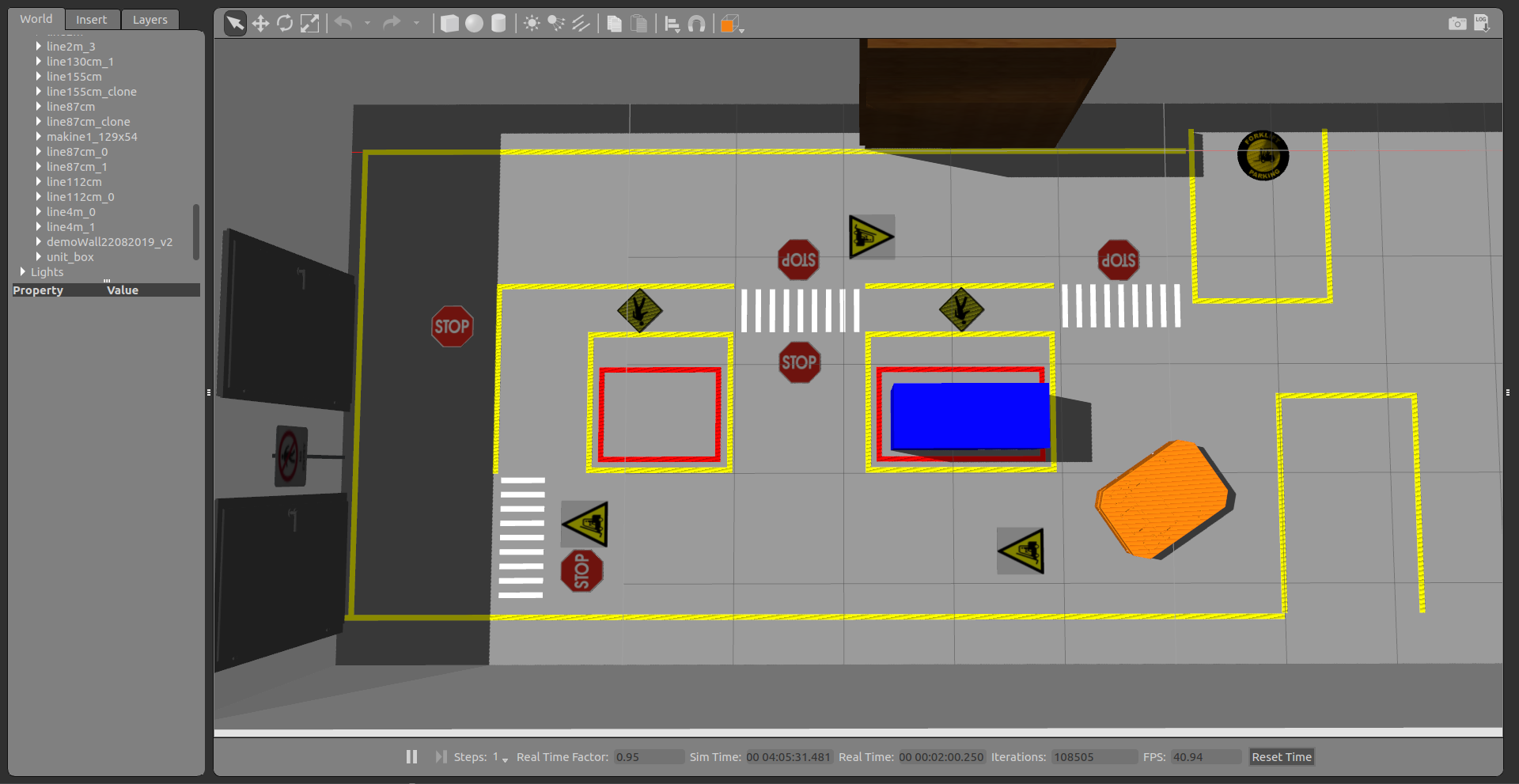Open the view angle dropdown

733,24
